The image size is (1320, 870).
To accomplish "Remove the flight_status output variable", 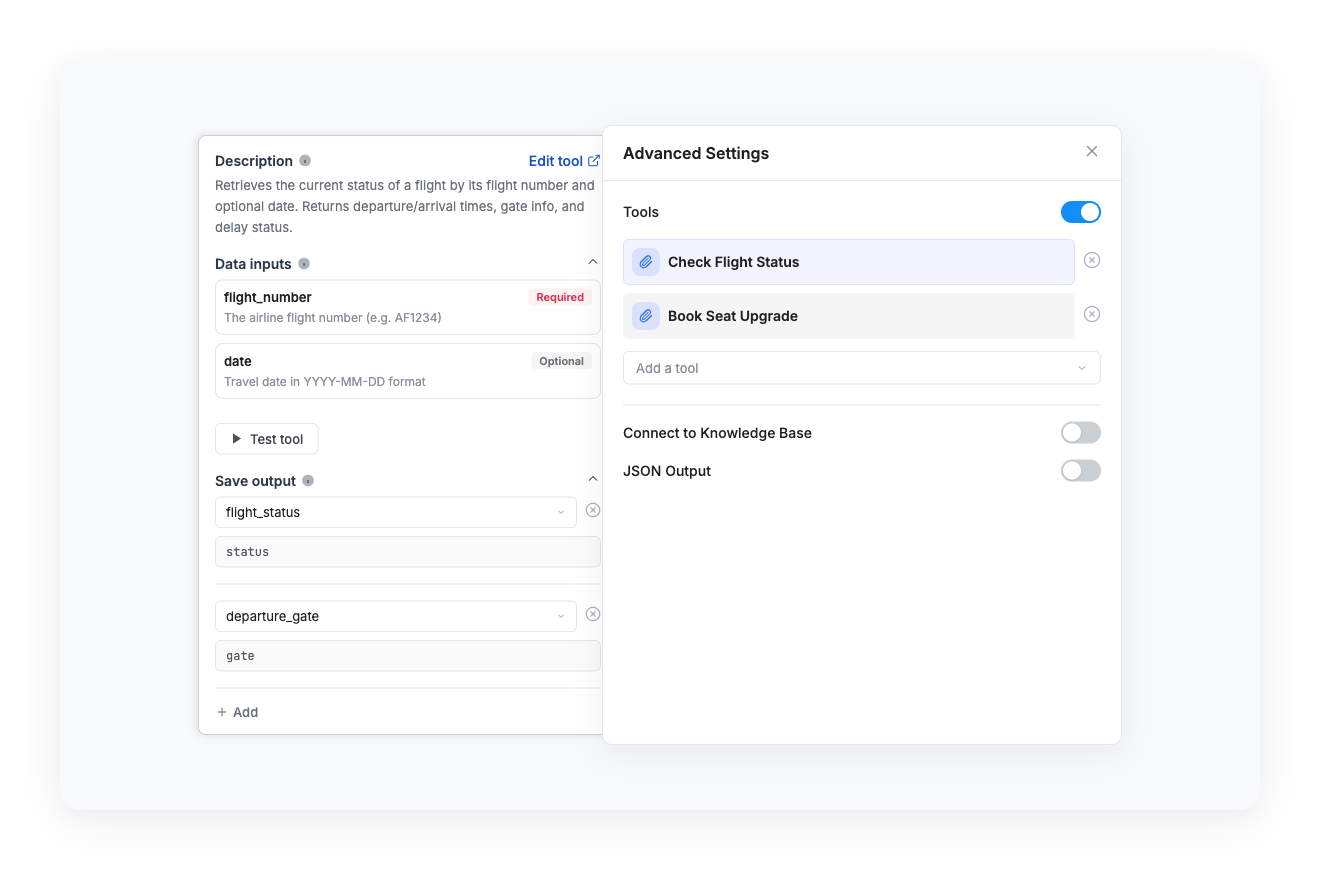I will click(x=593, y=510).
